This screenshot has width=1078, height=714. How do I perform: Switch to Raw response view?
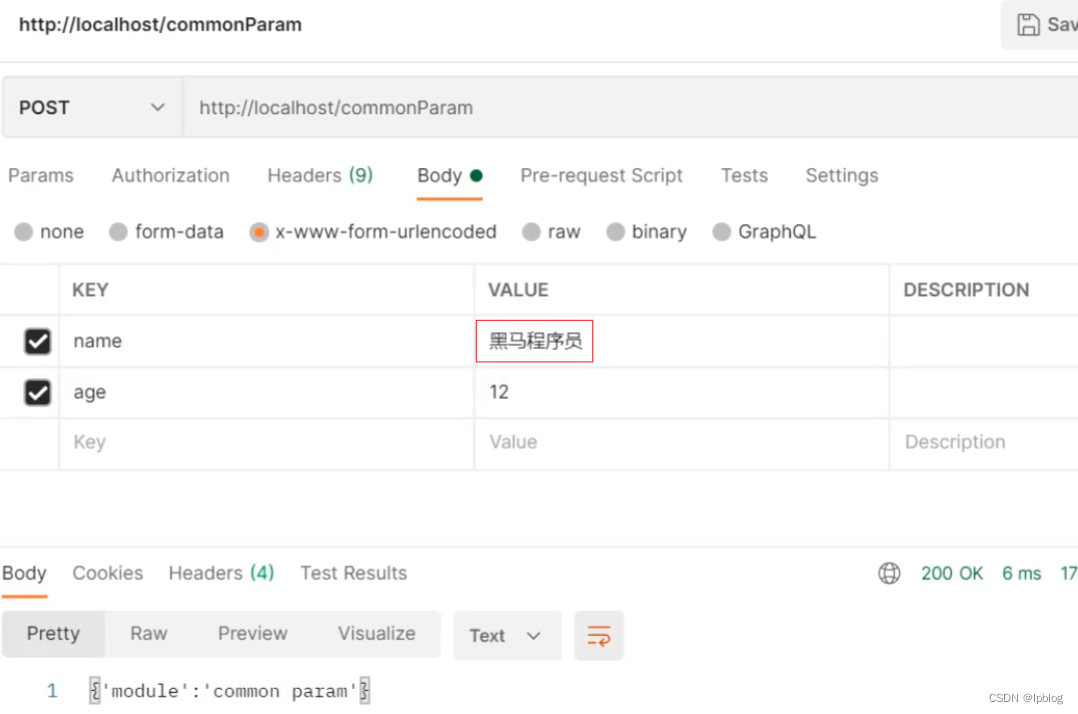[x=148, y=634]
